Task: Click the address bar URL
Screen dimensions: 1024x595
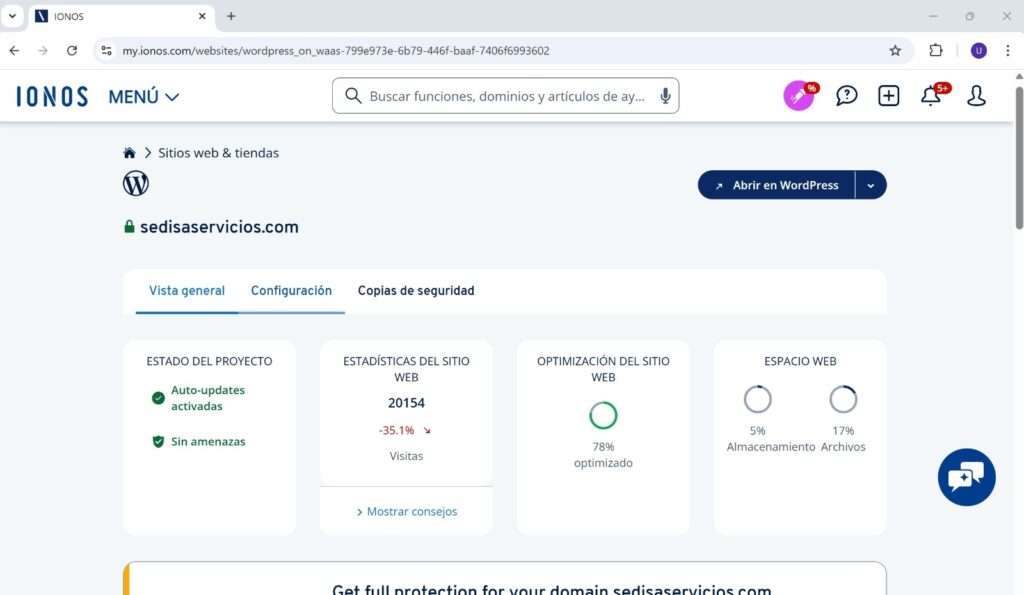Action: (x=336, y=50)
